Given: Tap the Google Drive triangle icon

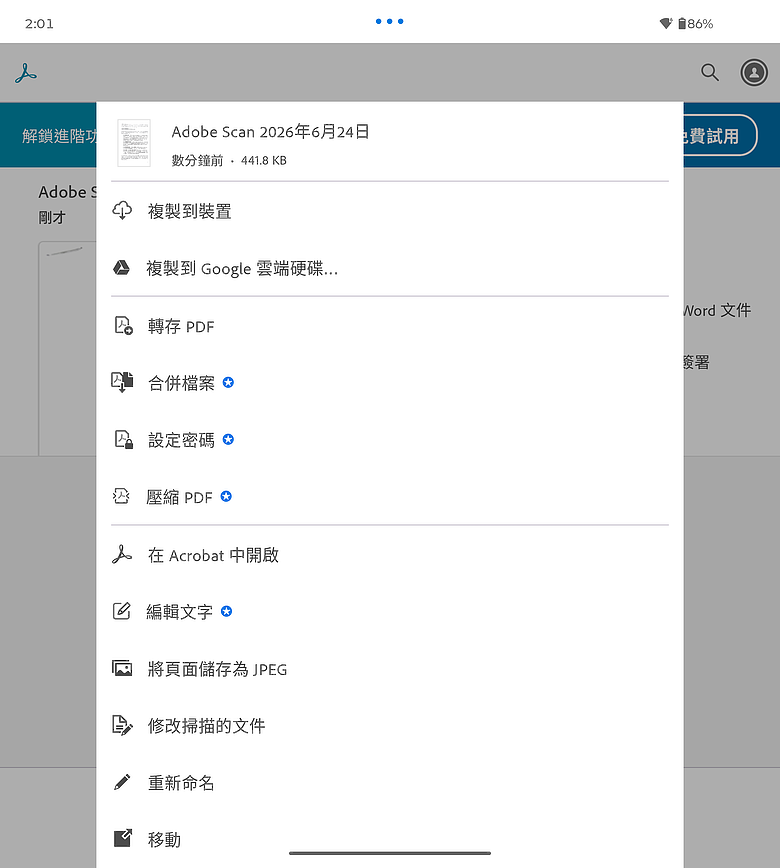Looking at the screenshot, I should tap(122, 268).
